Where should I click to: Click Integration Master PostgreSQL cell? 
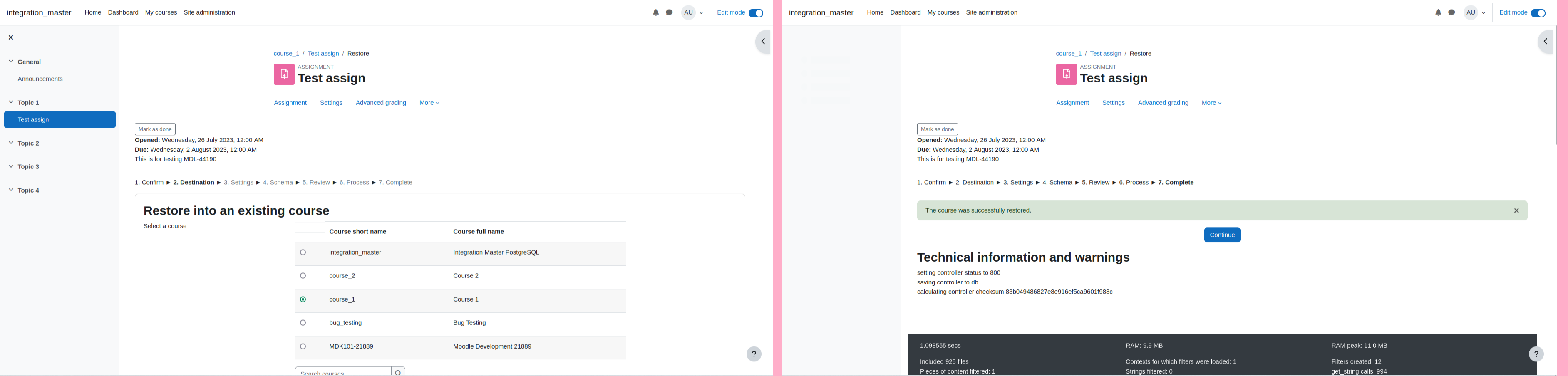[496, 252]
